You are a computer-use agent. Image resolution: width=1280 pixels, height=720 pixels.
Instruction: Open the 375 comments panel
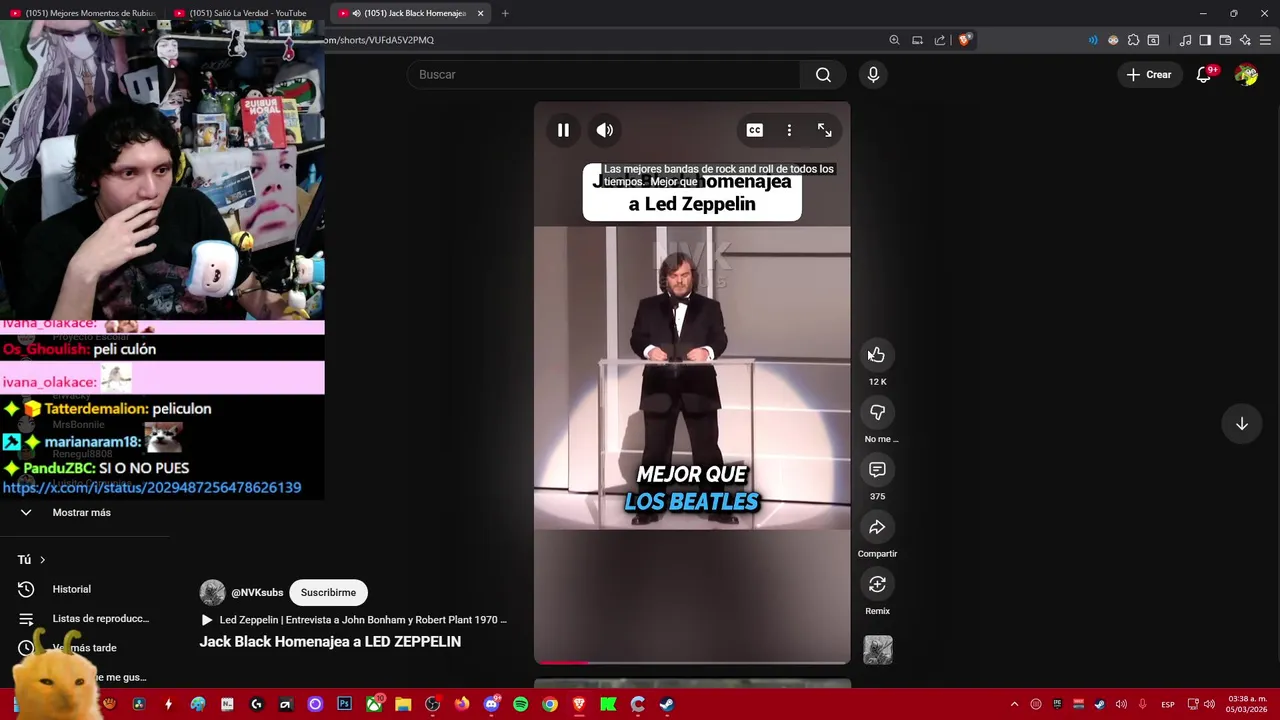point(877,470)
